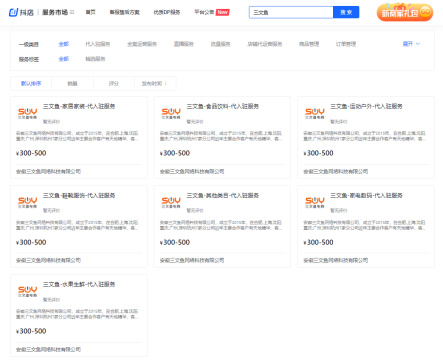Open the orange 新商家礼包 banner

click(x=405, y=12)
